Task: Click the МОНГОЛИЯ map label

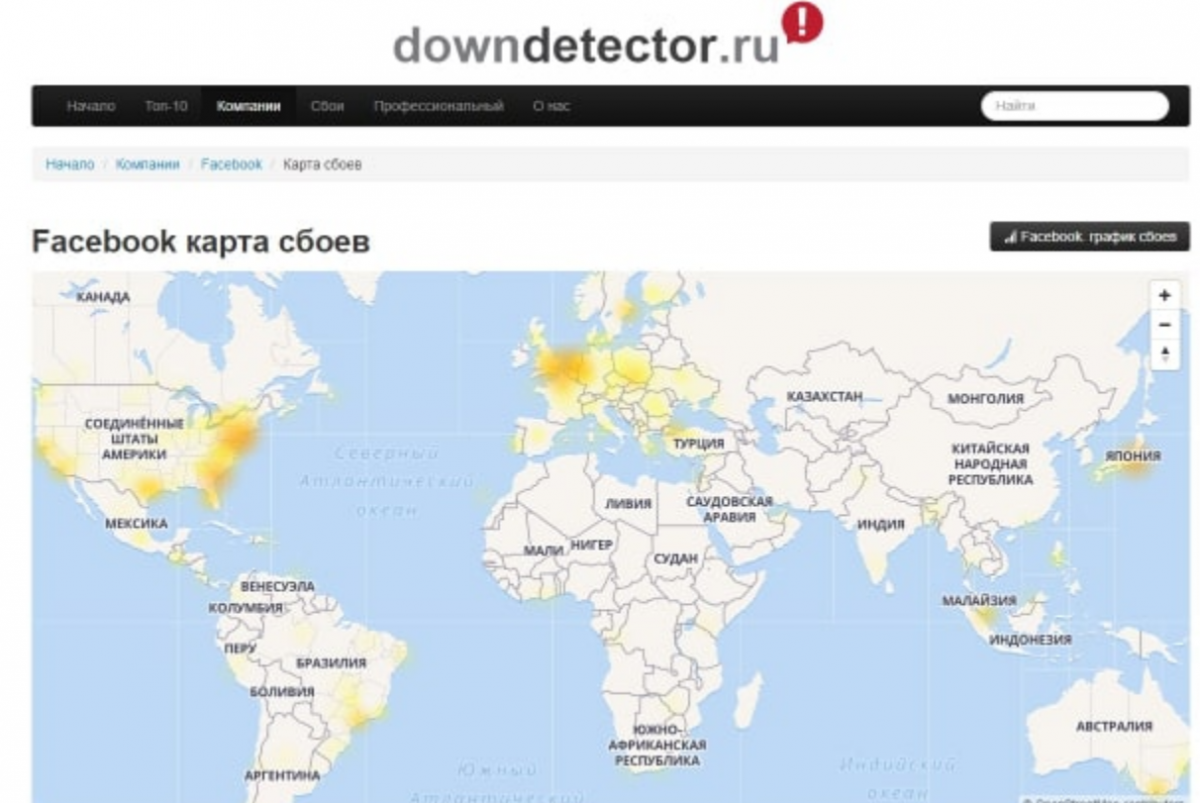Action: (985, 399)
